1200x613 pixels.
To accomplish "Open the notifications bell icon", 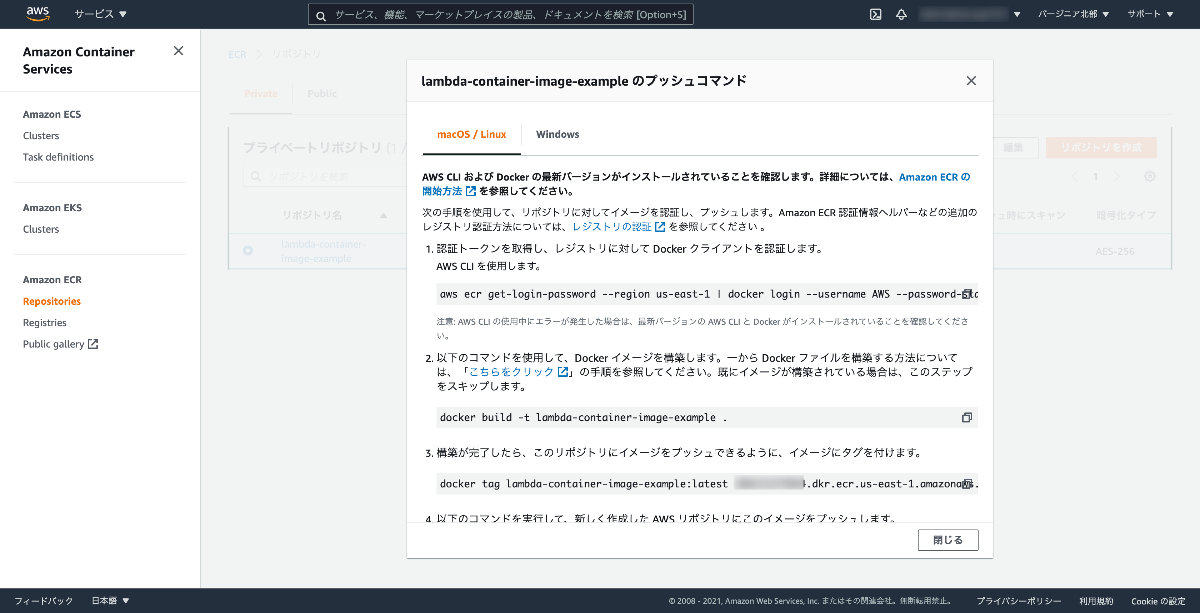I will coord(901,14).
